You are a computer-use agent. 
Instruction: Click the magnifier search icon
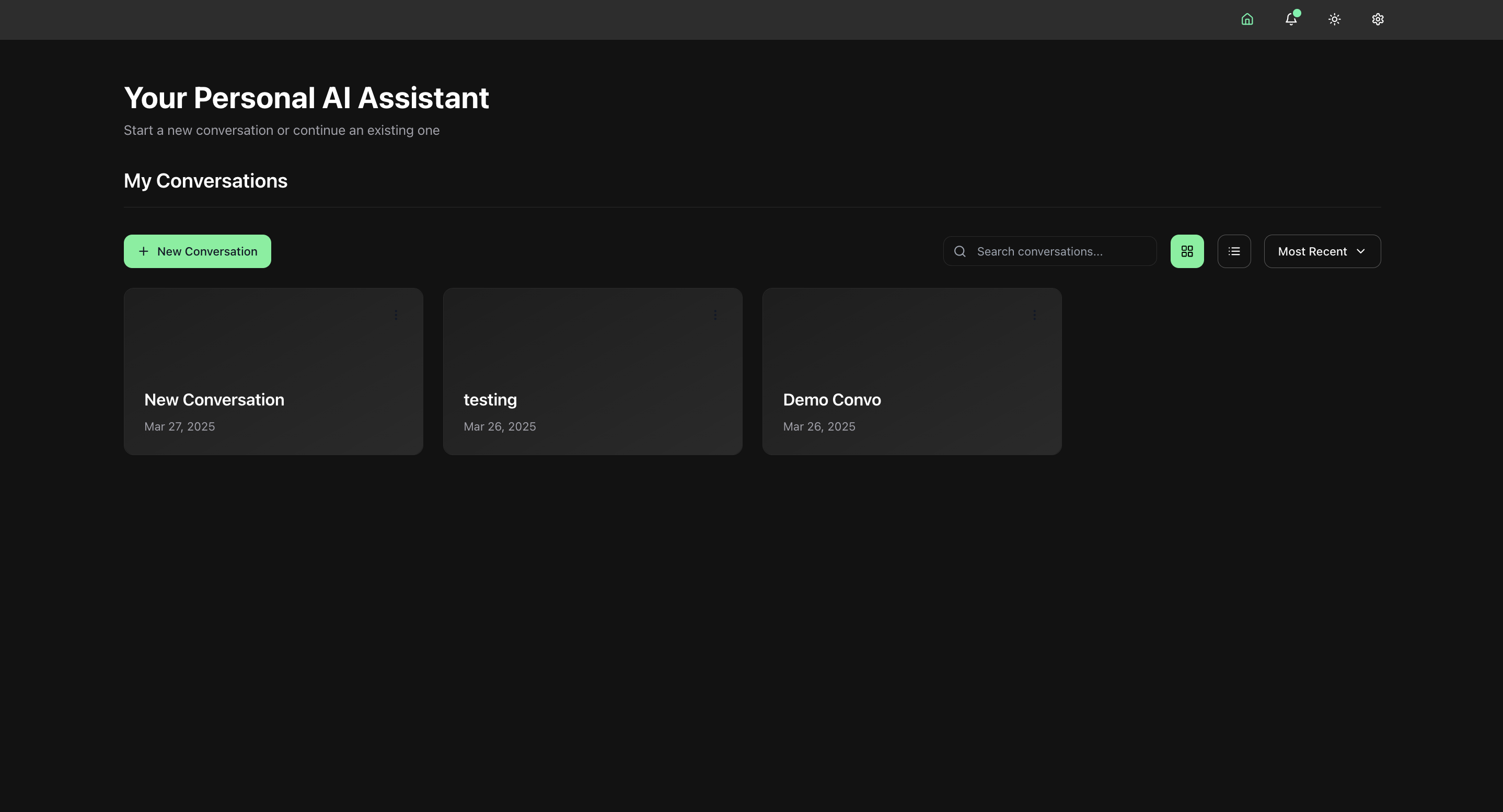[x=960, y=251]
